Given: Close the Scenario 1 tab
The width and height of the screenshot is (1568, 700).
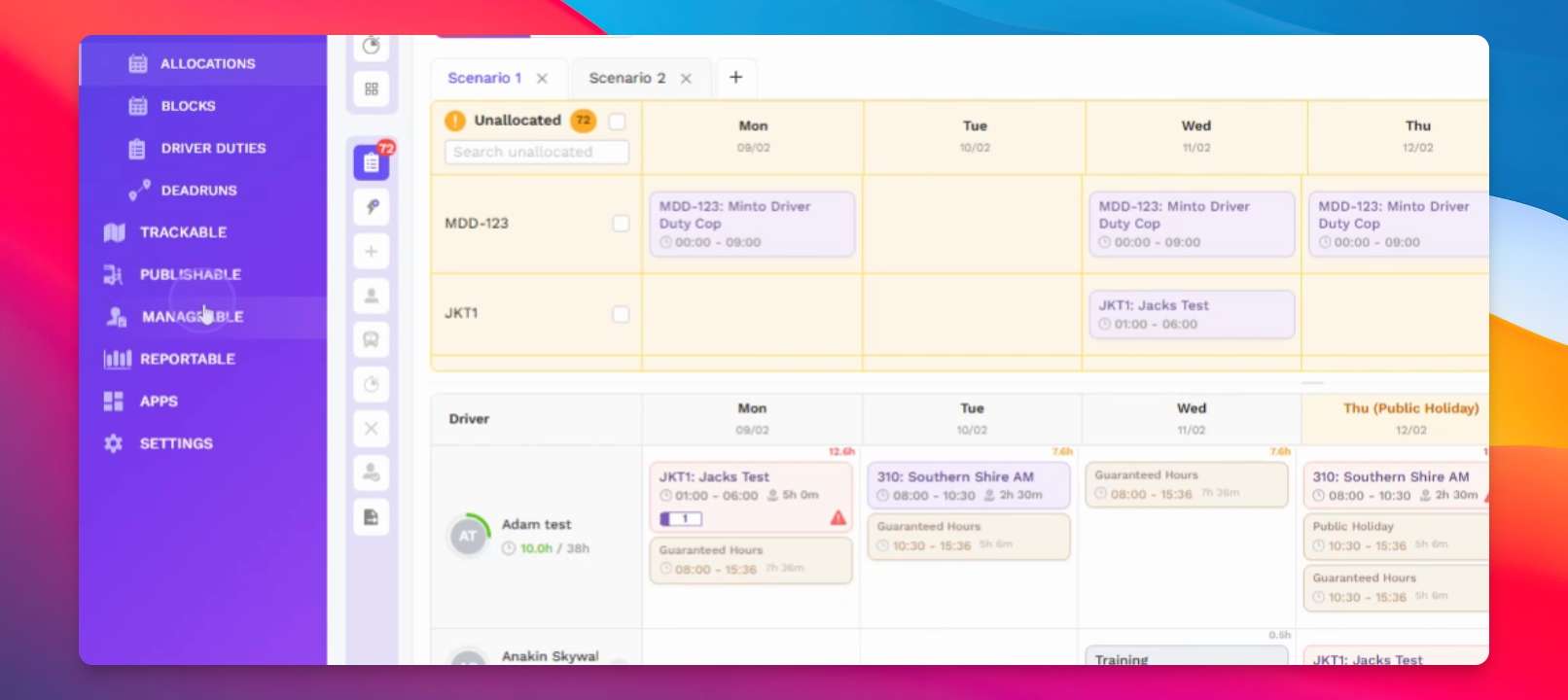Looking at the screenshot, I should tap(542, 79).
